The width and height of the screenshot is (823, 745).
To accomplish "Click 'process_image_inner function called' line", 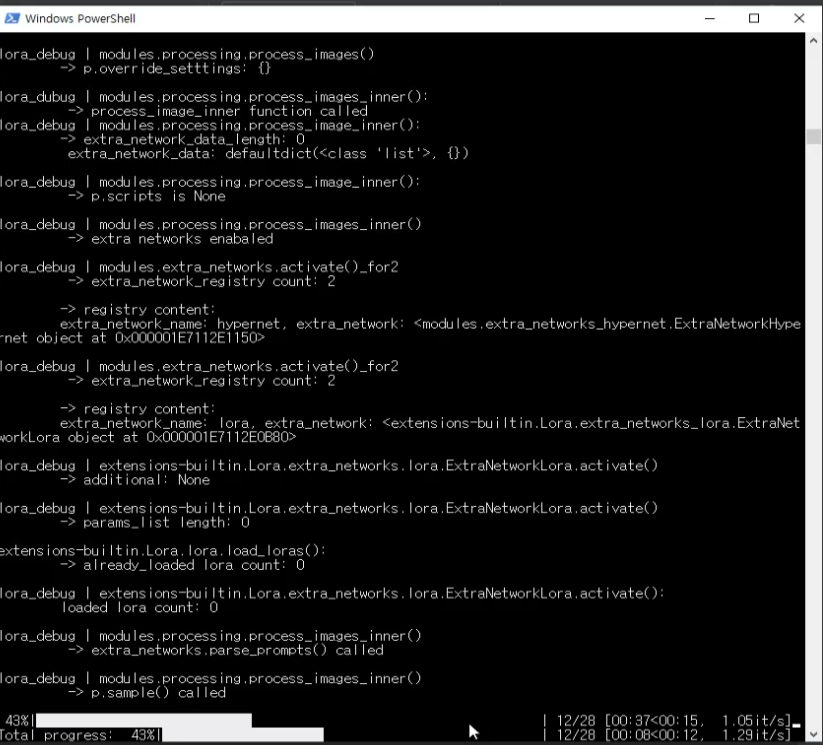I will pyautogui.click(x=218, y=111).
